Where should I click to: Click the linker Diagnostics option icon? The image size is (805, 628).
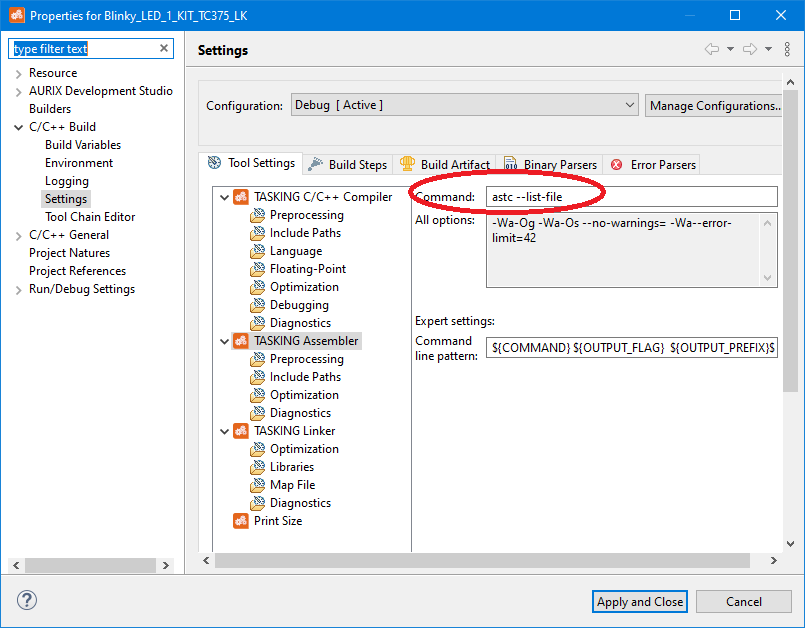point(258,503)
